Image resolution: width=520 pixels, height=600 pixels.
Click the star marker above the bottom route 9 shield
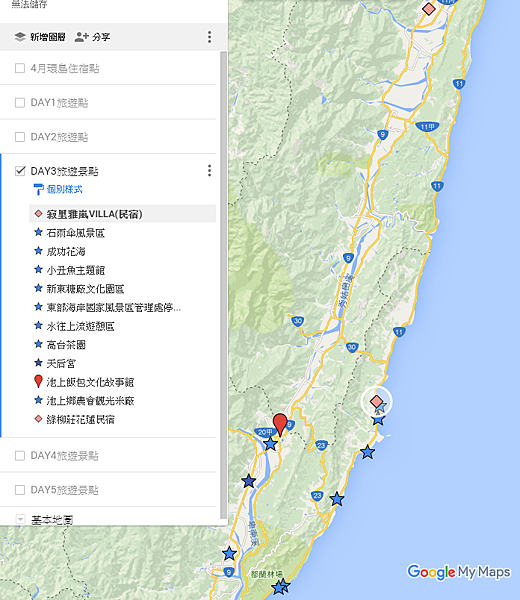(x=229, y=553)
